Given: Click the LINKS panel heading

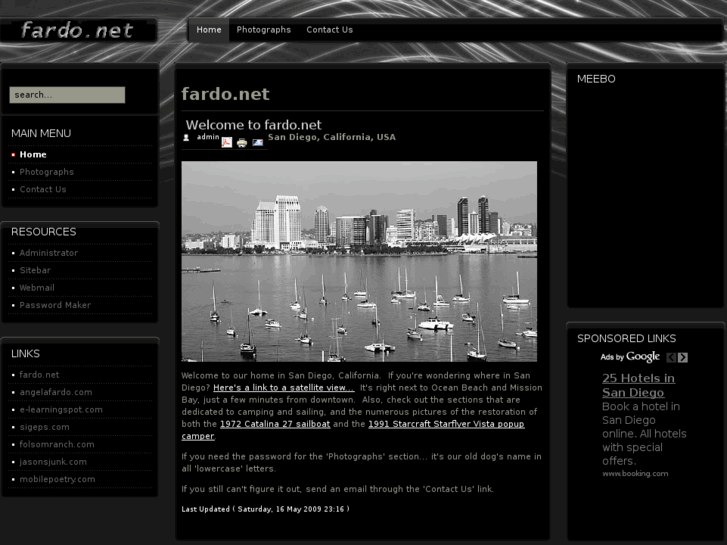Looking at the screenshot, I should [x=26, y=354].
